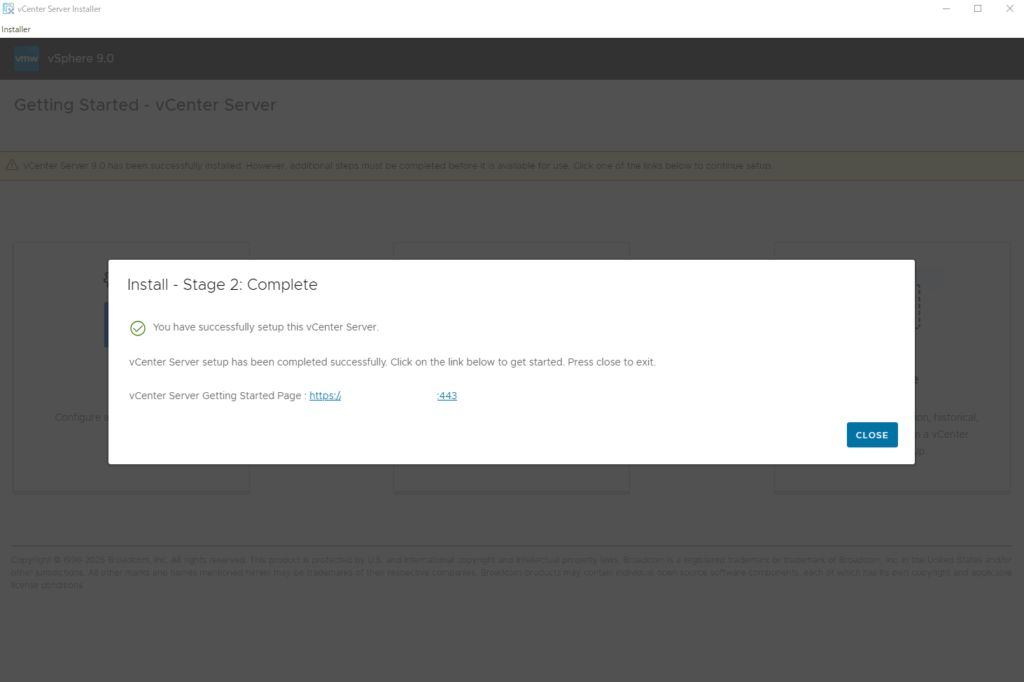1024x682 pixels.
Task: Click the :443 port portion of link
Action: 447,396
